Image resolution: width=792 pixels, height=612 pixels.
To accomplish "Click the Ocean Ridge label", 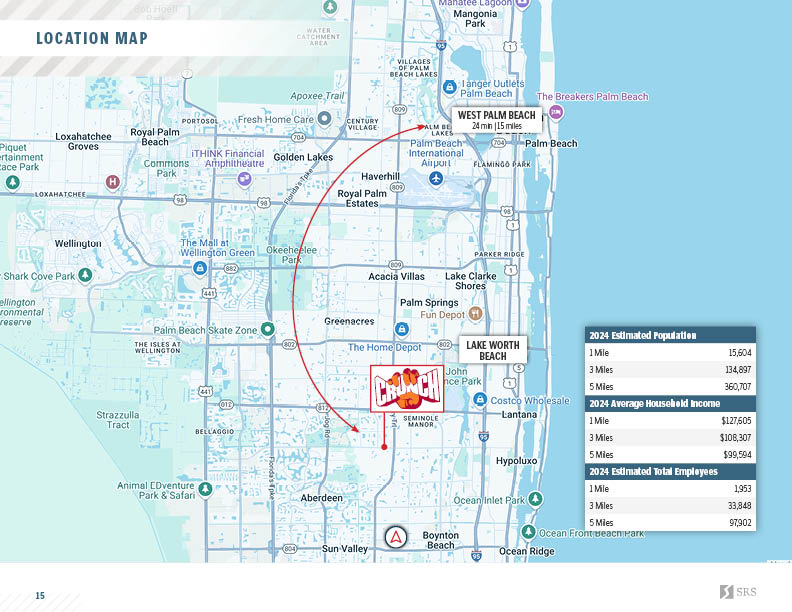I will tap(527, 551).
